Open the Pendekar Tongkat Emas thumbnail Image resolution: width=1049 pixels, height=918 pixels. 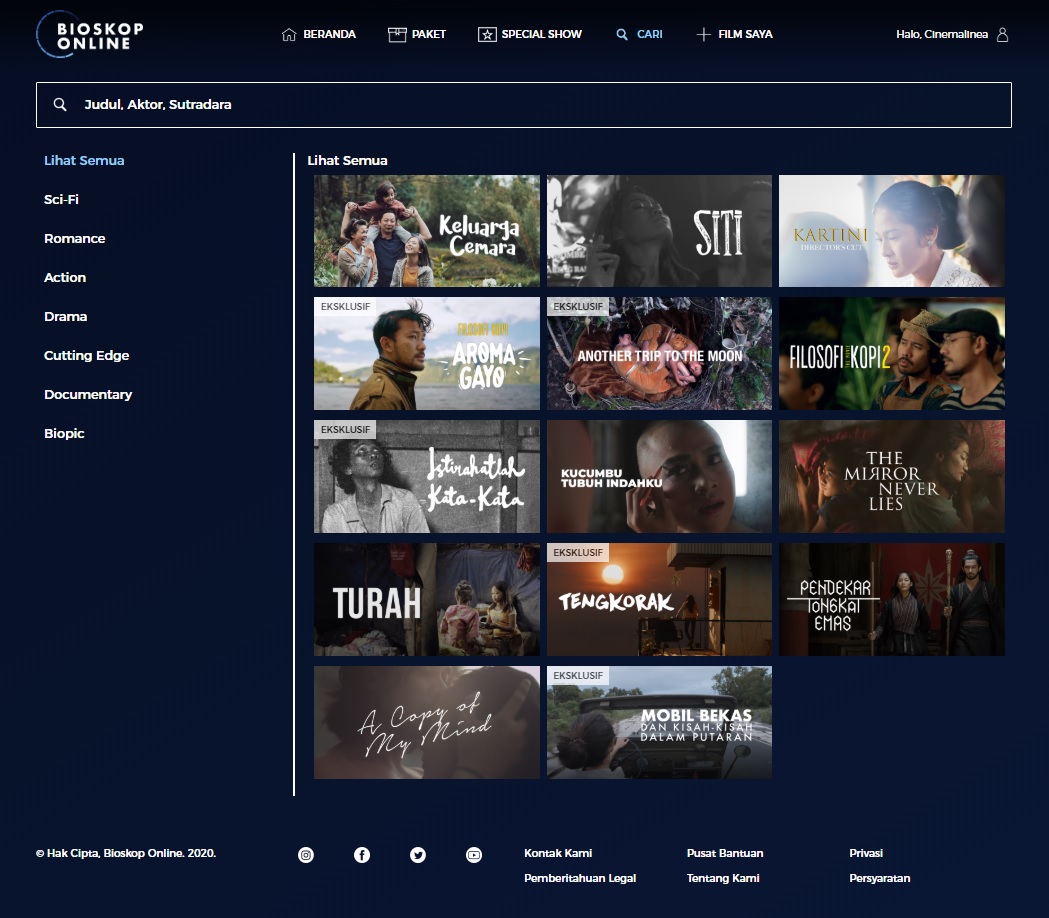(892, 600)
